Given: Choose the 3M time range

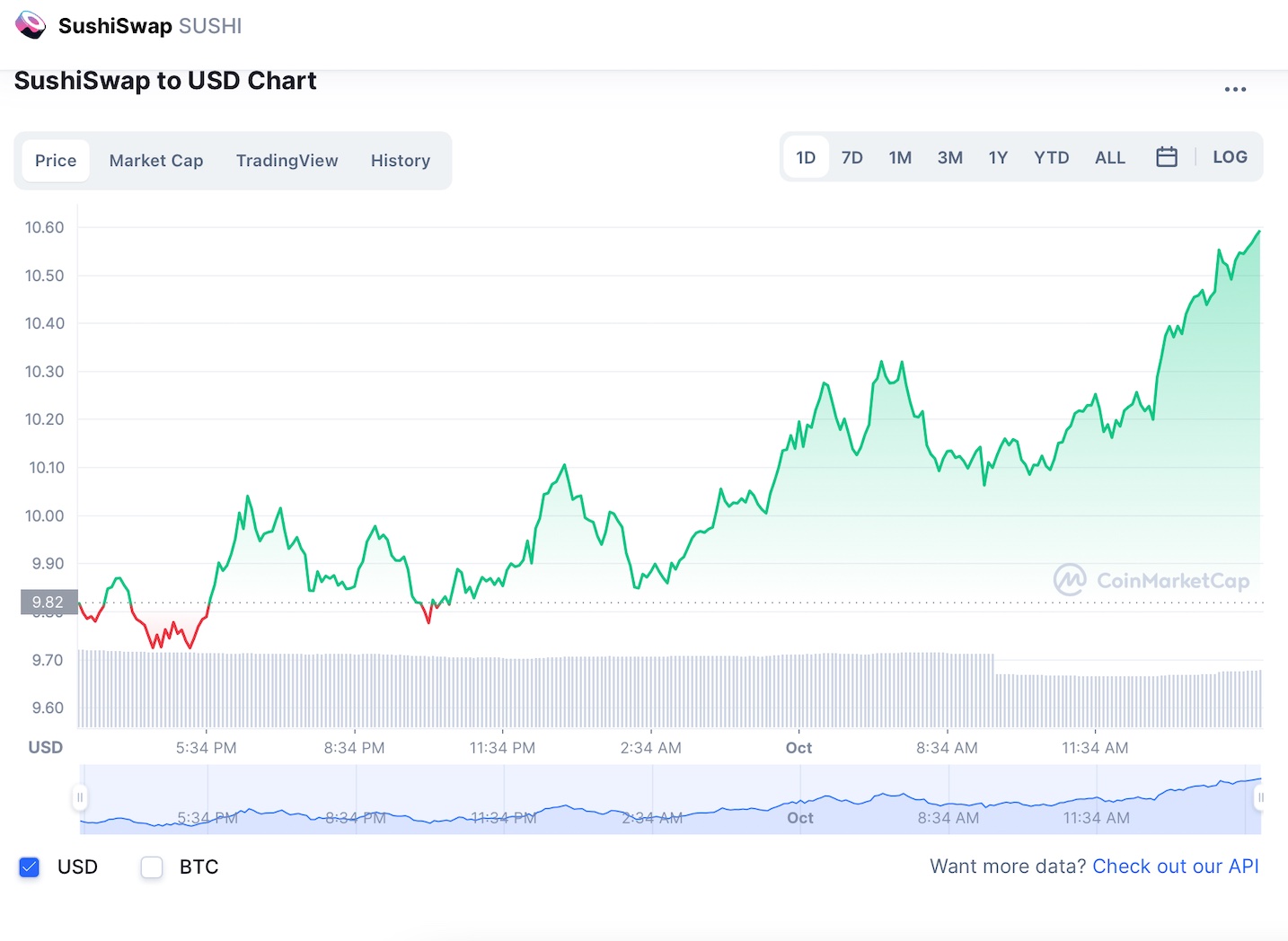Looking at the screenshot, I should (x=949, y=158).
